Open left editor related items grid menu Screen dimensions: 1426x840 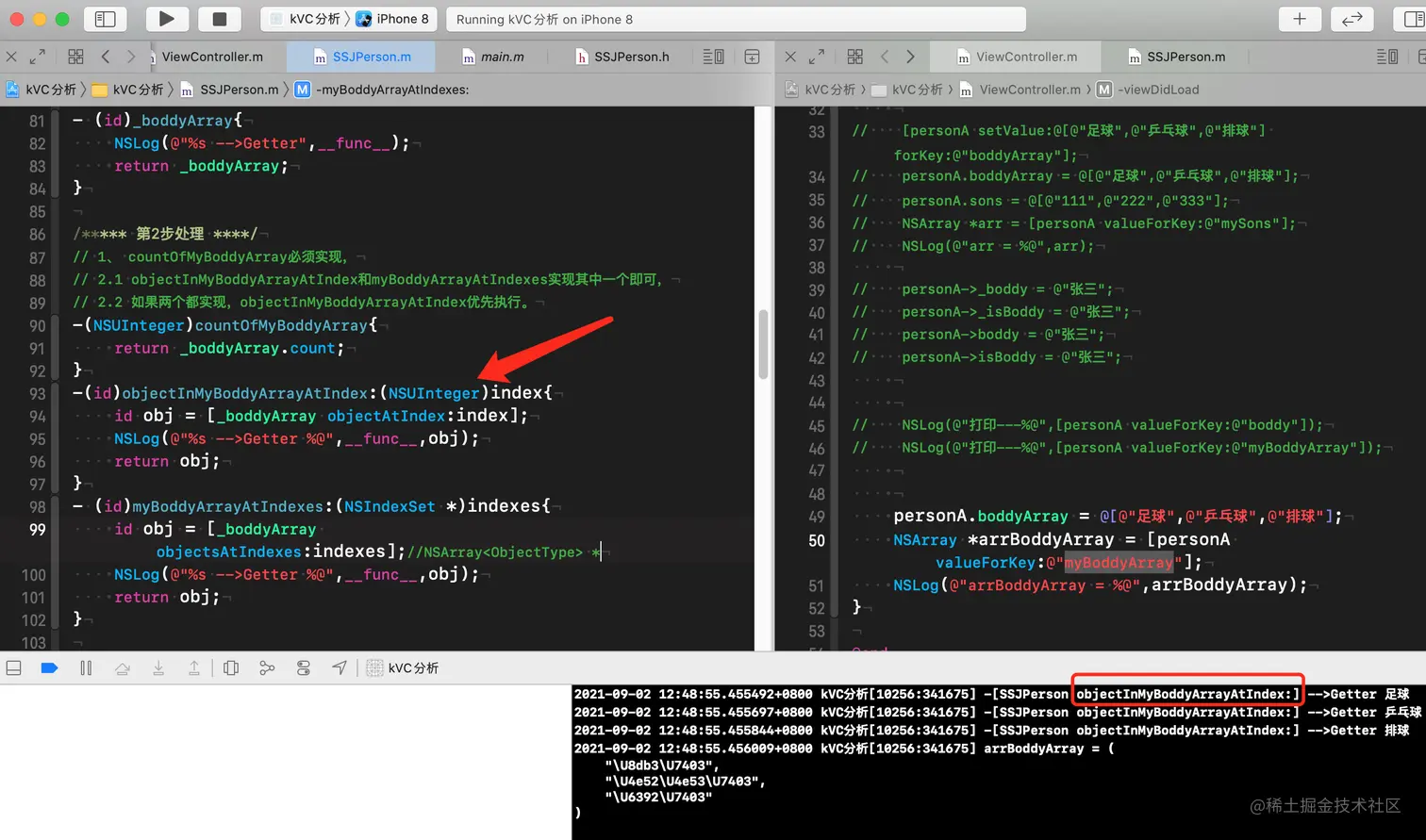click(76, 57)
